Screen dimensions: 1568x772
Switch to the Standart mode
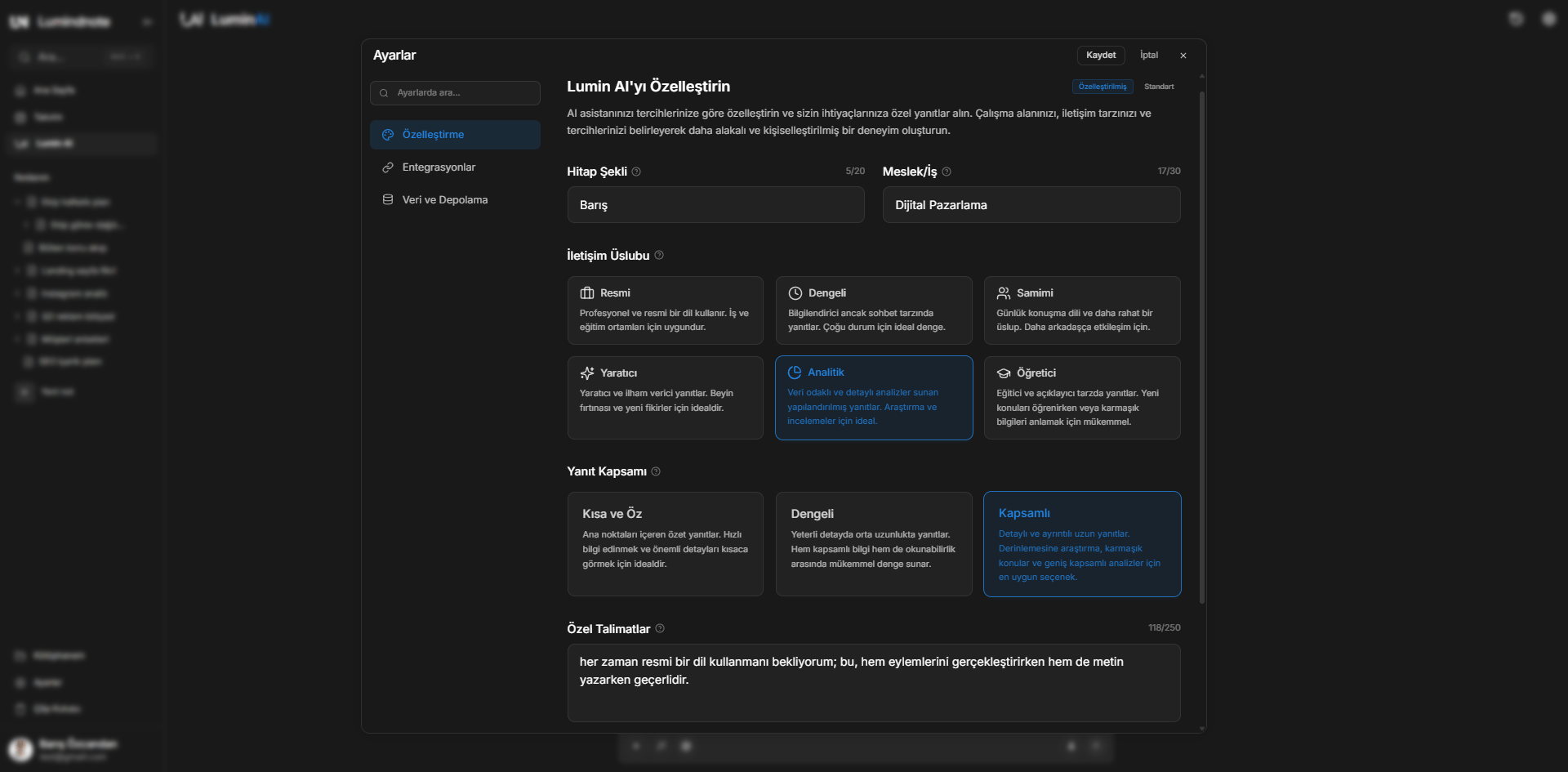point(1159,87)
